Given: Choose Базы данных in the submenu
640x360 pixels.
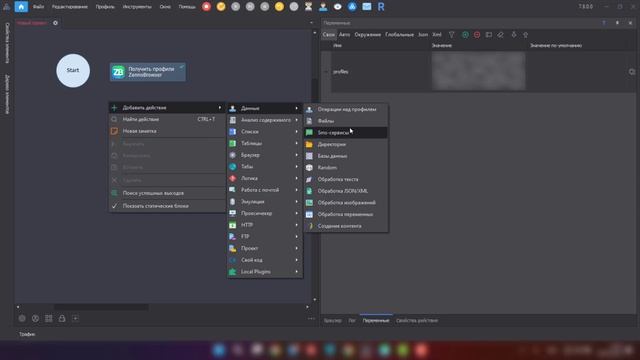Looking at the screenshot, I should pos(346,156).
